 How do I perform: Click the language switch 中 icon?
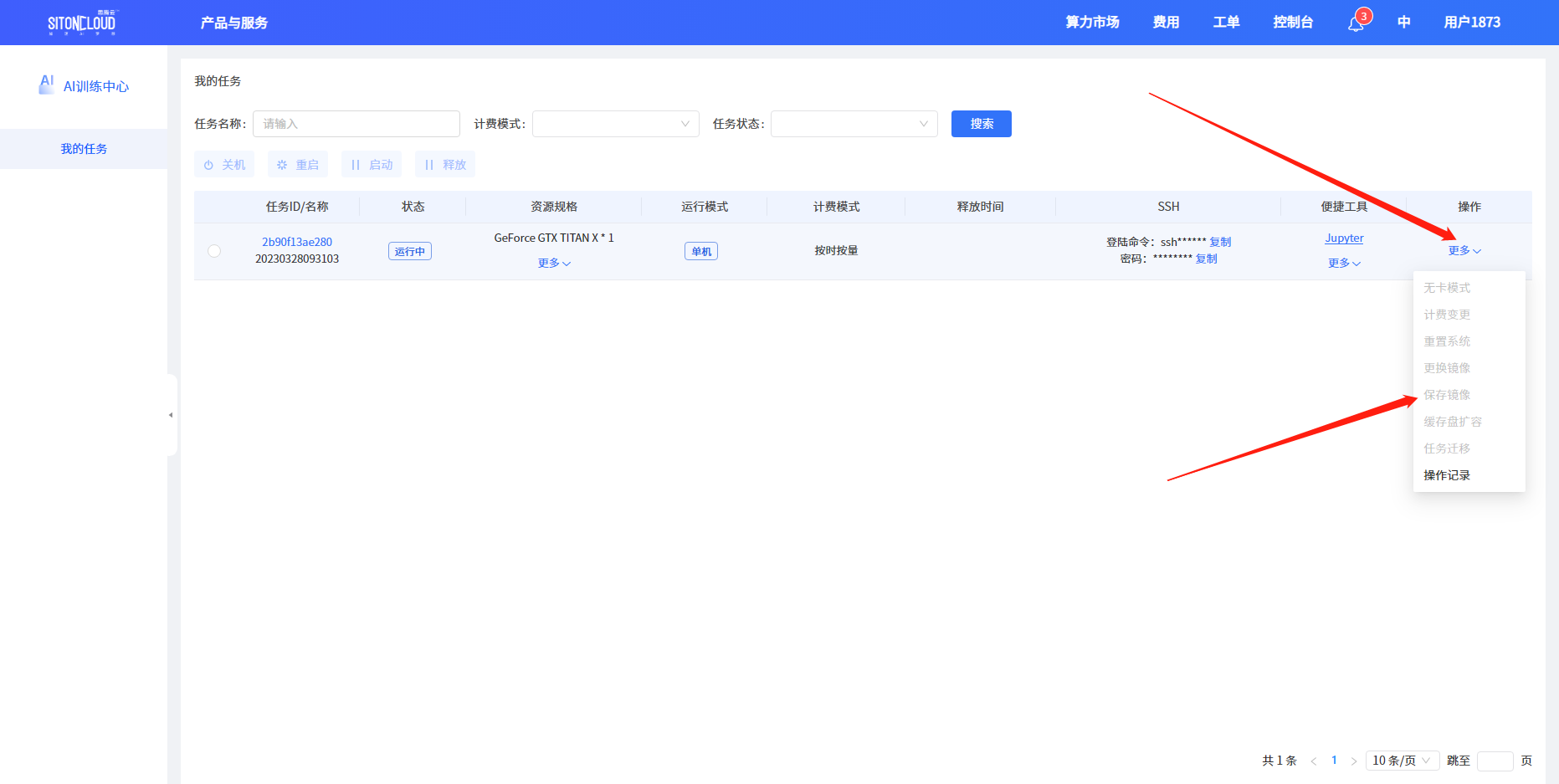coord(1403,23)
